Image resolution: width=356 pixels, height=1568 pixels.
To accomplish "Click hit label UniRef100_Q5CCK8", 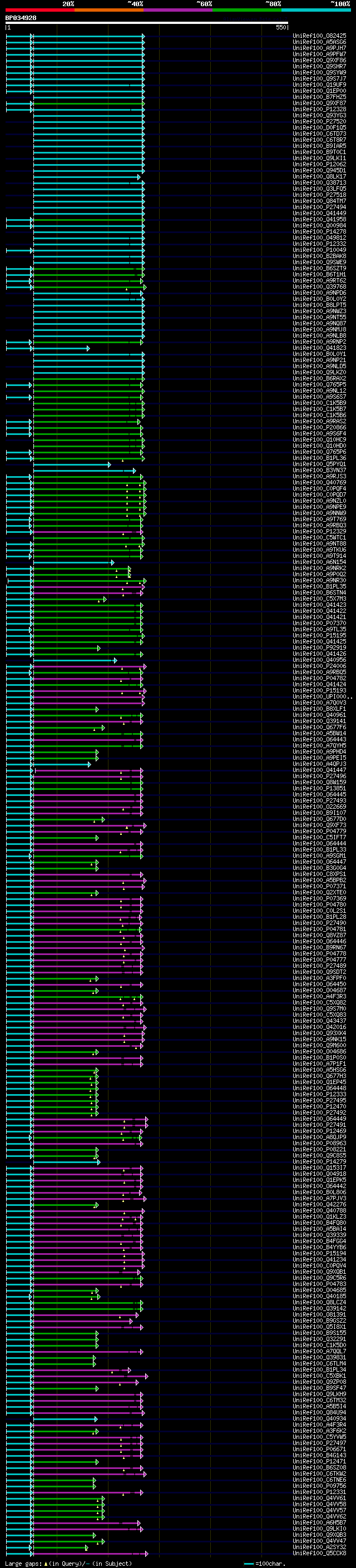I will click(319, 1553).
